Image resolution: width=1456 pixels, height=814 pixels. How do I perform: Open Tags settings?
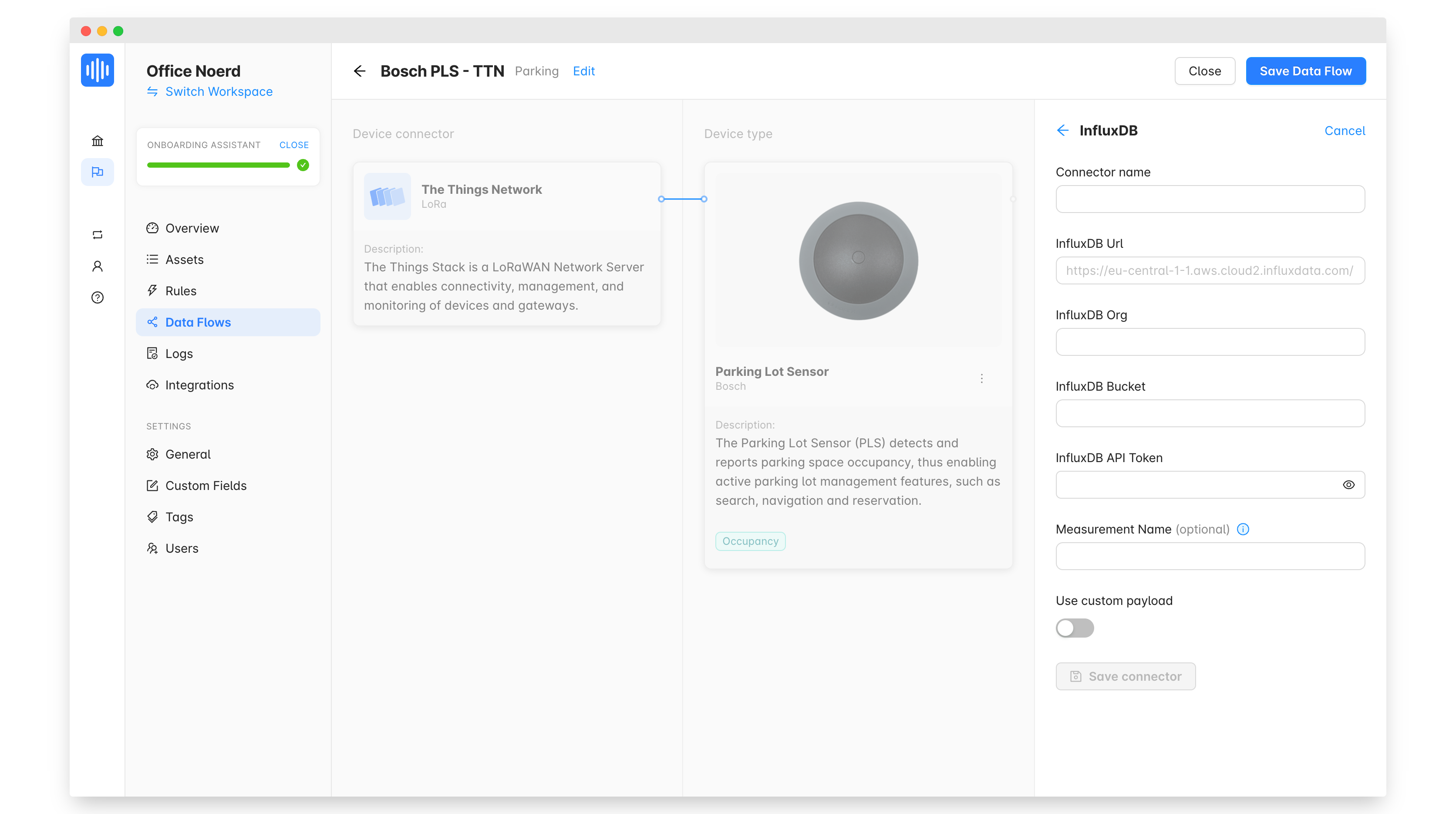[x=228, y=517]
